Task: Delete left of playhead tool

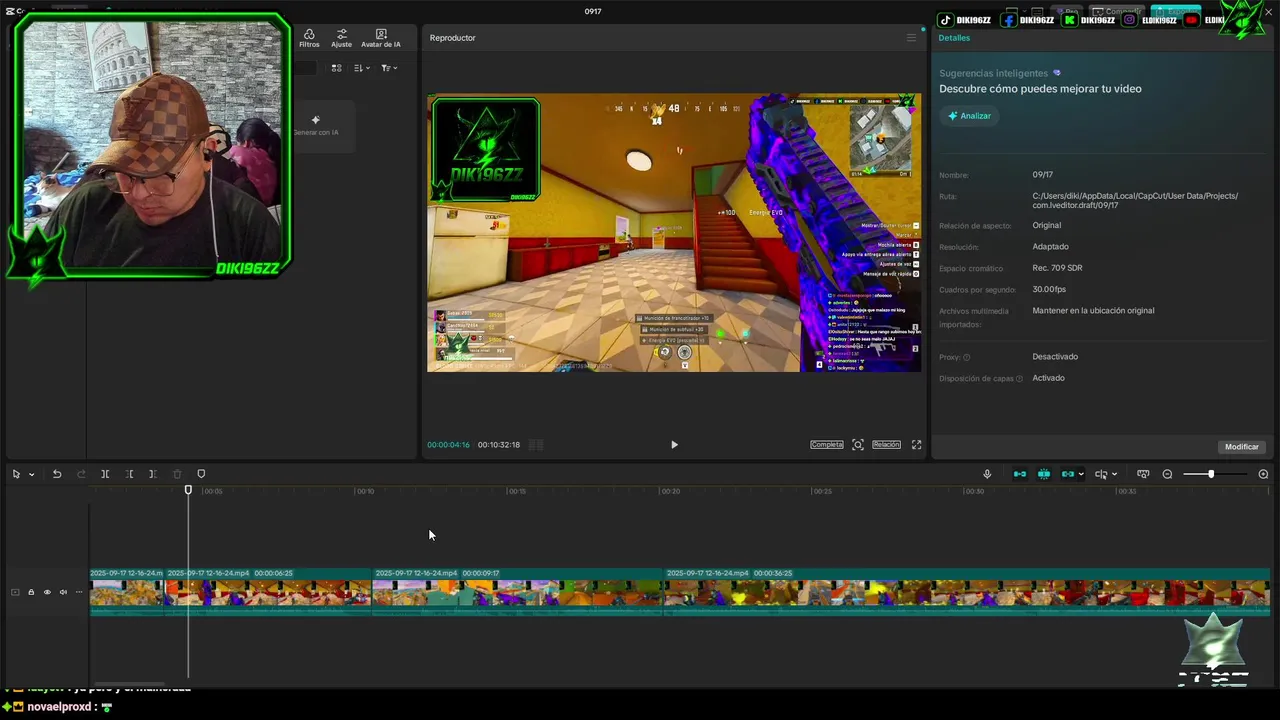Action: 129,474
